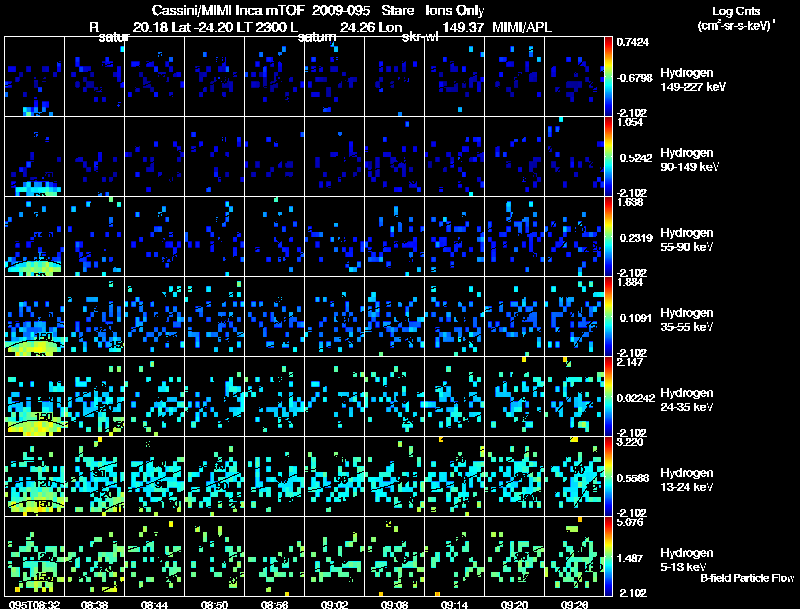800x609 pixels.
Task: Click the color bar beside Hydrogen 55-90 keV
Action: [x=609, y=236]
